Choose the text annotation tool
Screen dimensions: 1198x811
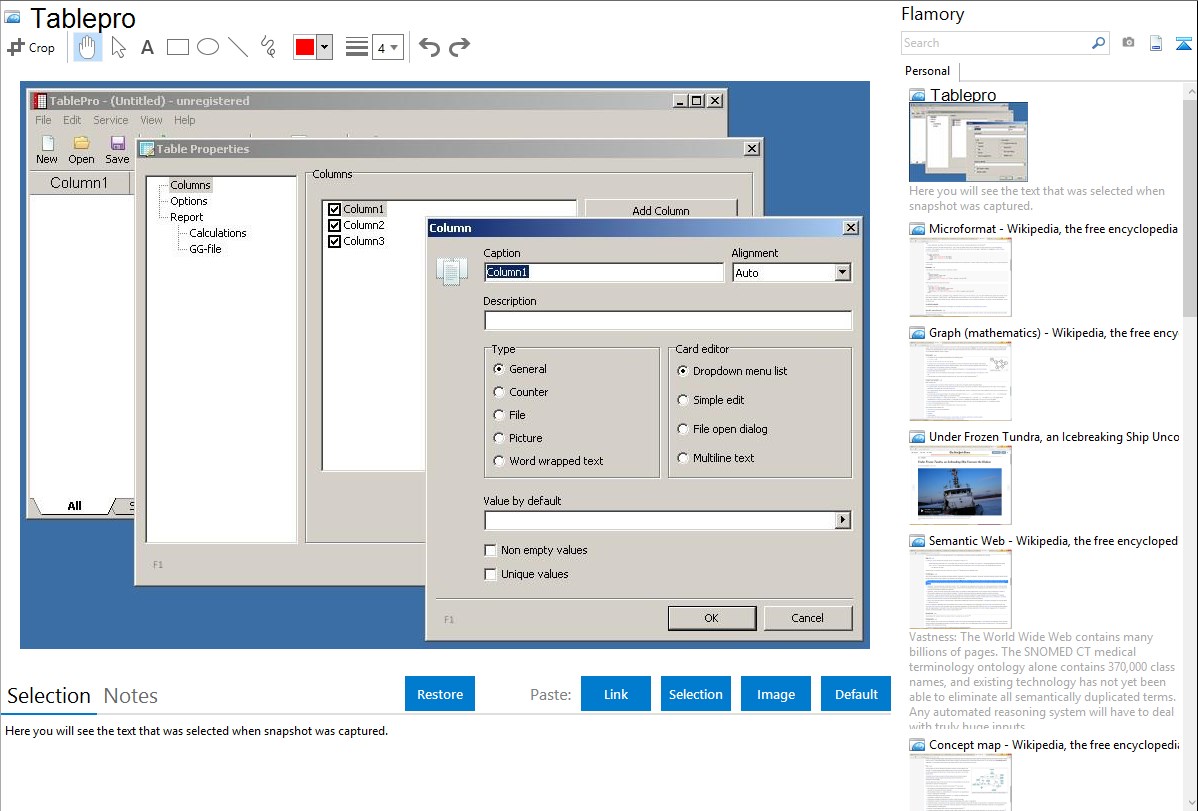[x=147, y=47]
